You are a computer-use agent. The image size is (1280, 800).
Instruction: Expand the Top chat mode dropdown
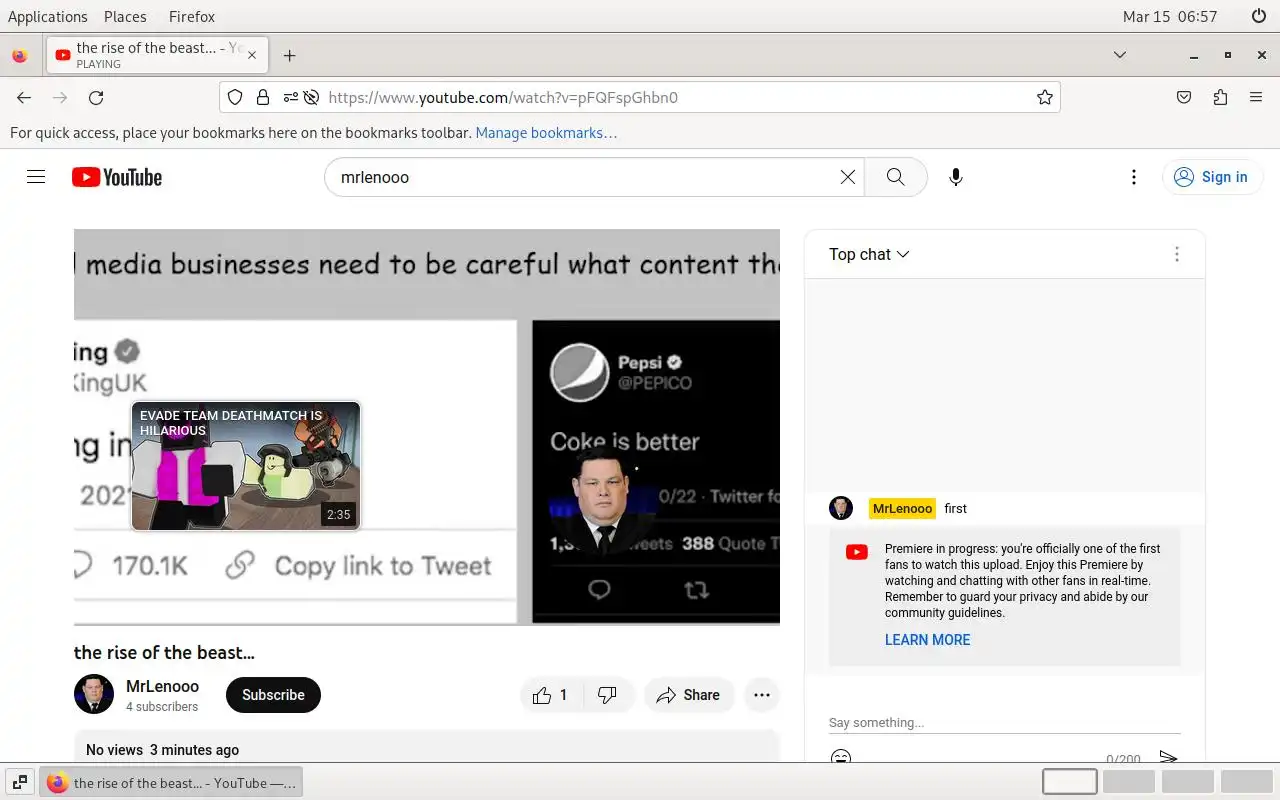pyautogui.click(x=869, y=254)
